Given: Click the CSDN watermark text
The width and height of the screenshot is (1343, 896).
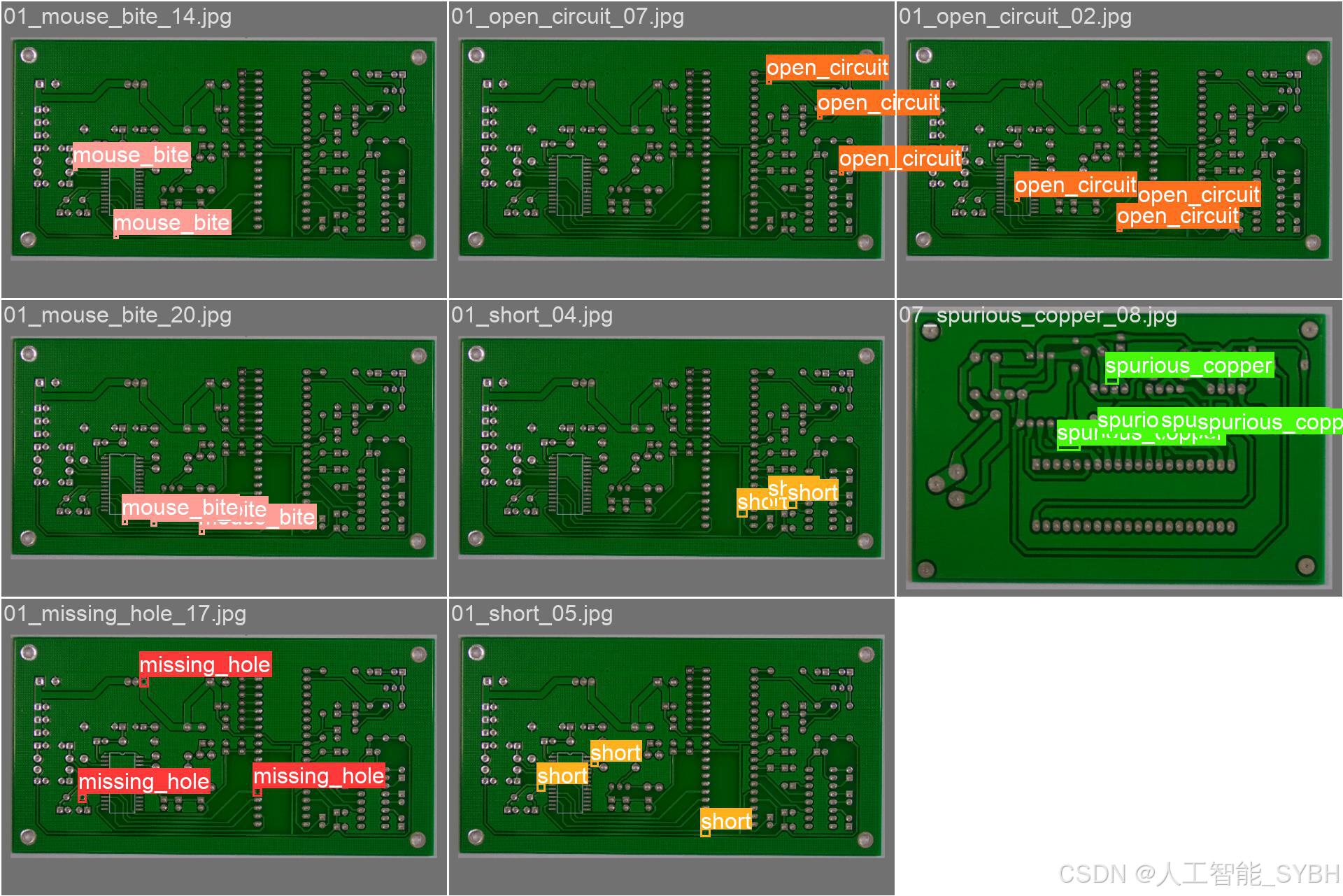Looking at the screenshot, I should coord(1198,874).
